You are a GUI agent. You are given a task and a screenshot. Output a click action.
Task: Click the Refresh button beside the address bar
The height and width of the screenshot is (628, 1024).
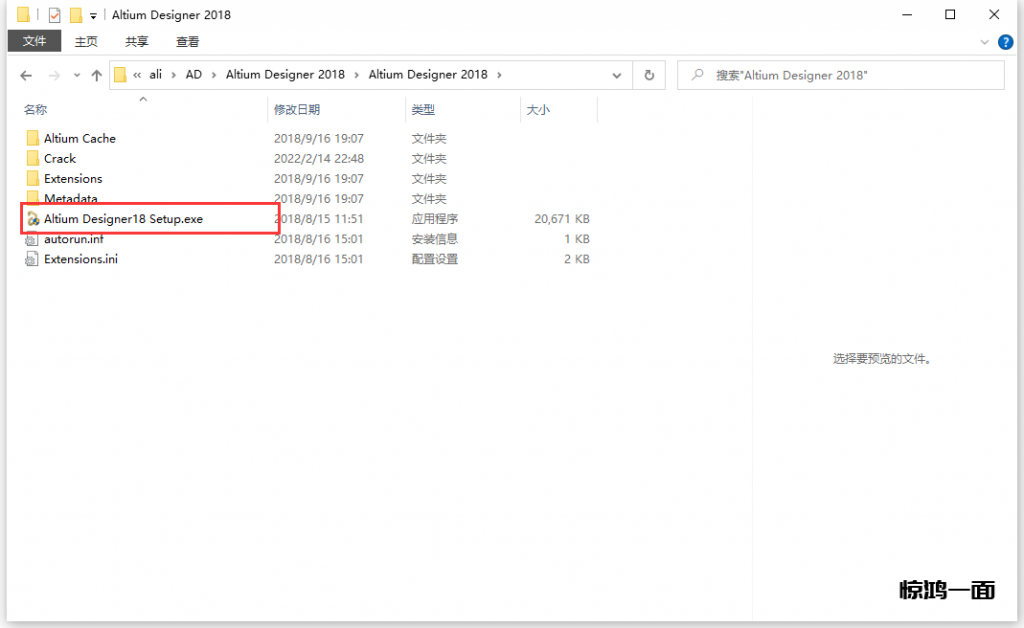pos(649,75)
